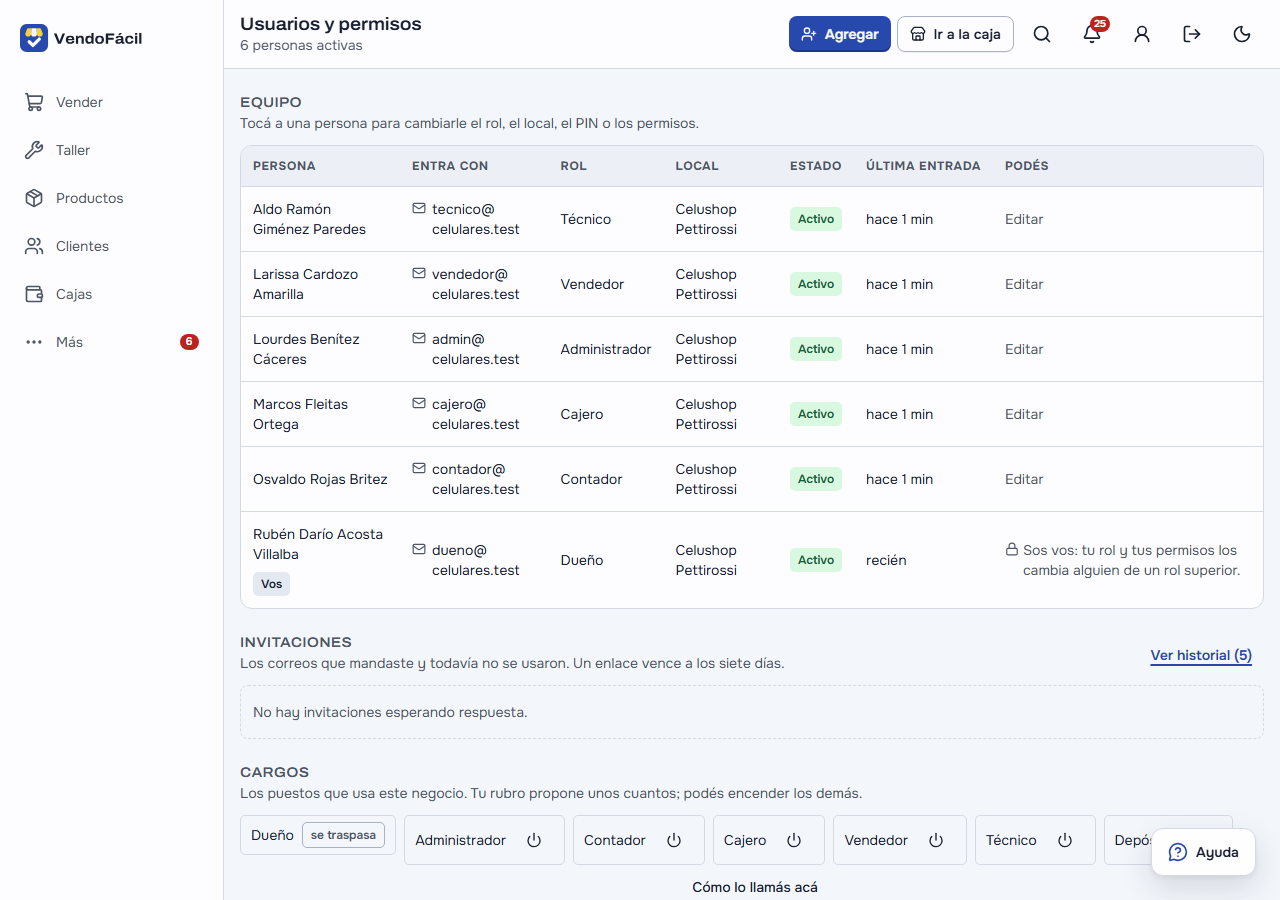Image resolution: width=1280 pixels, height=900 pixels.
Task: Click Editar for Marcos Fleitas Ortega
Action: [1024, 414]
